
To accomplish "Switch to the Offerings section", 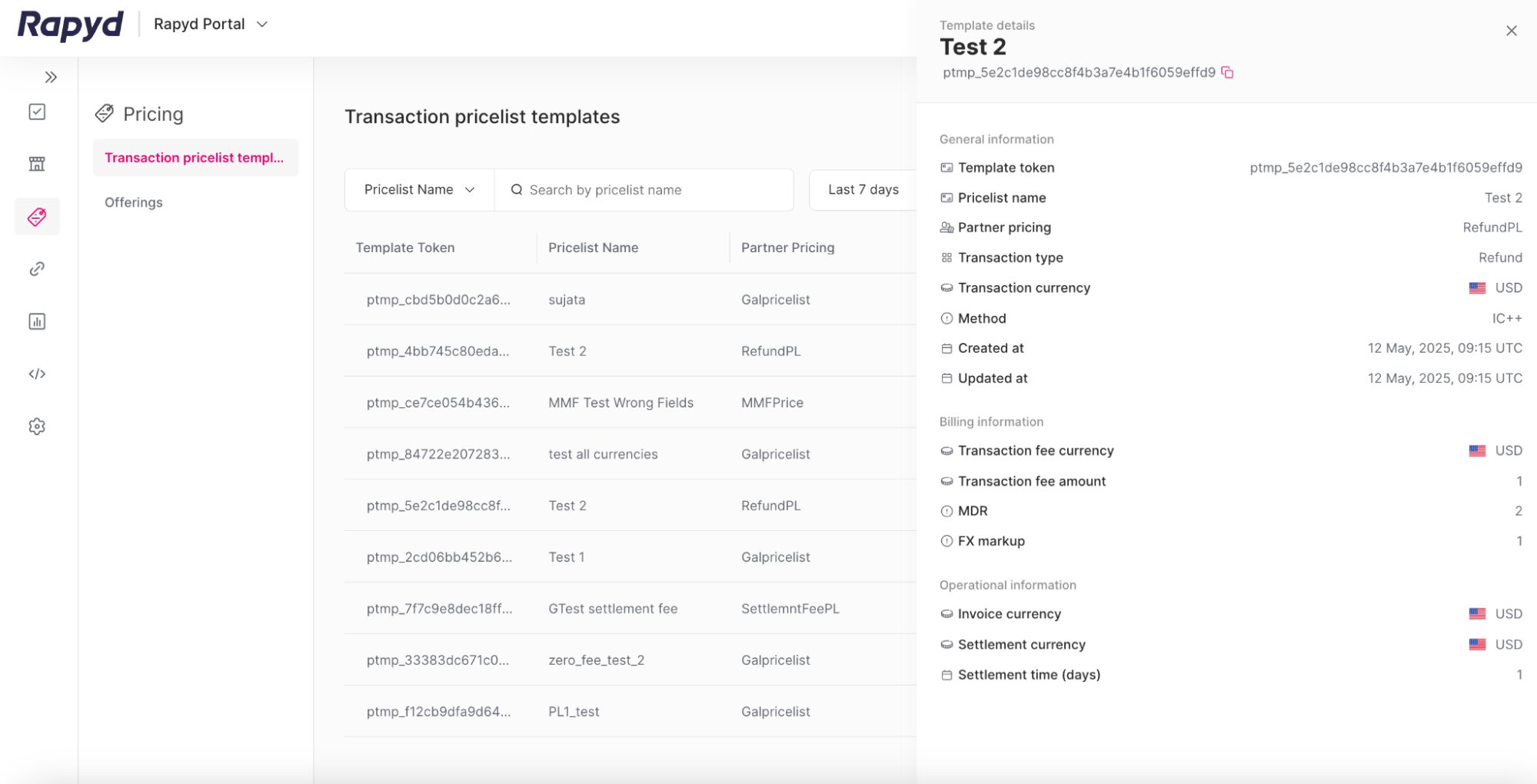I will click(133, 202).
